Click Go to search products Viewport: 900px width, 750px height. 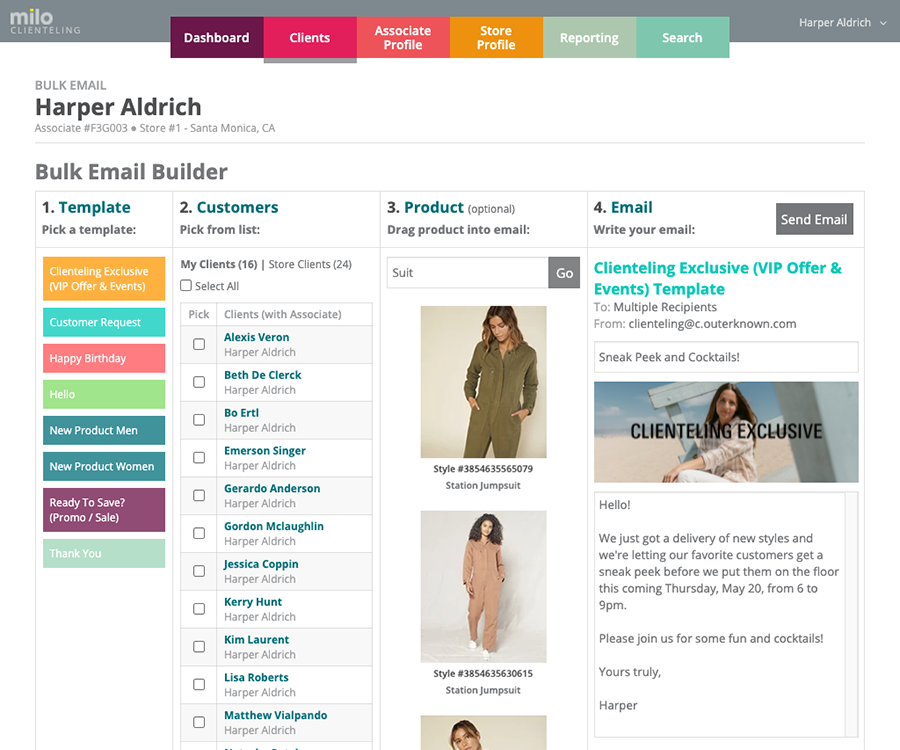tap(564, 273)
